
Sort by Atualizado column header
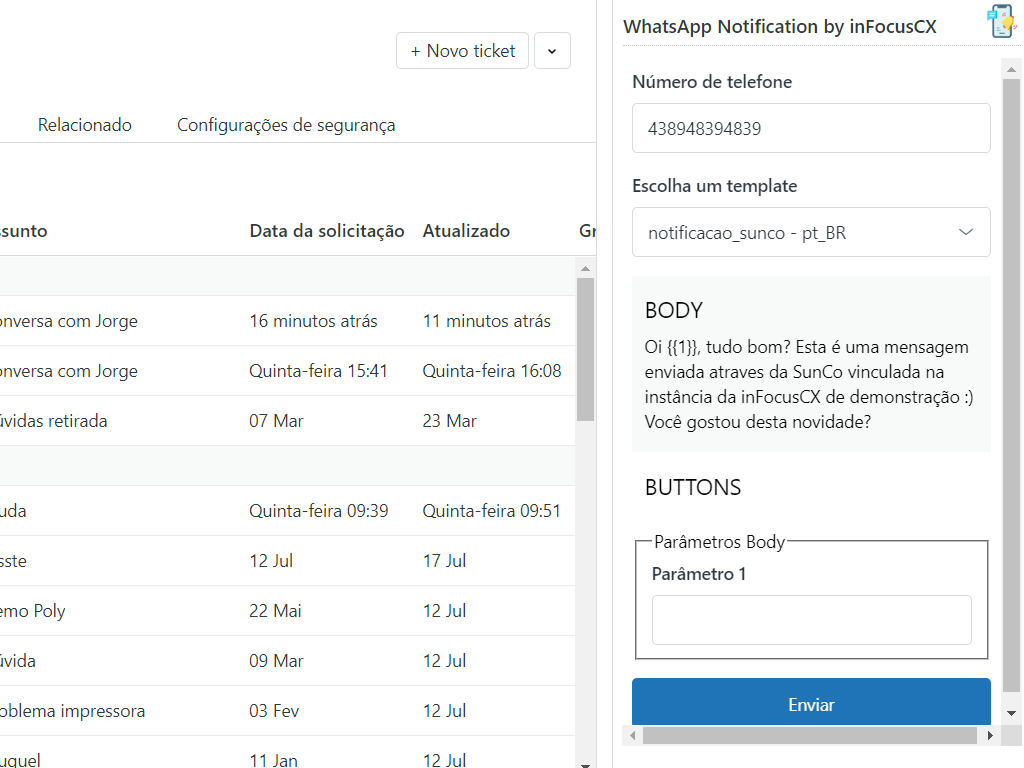466,231
